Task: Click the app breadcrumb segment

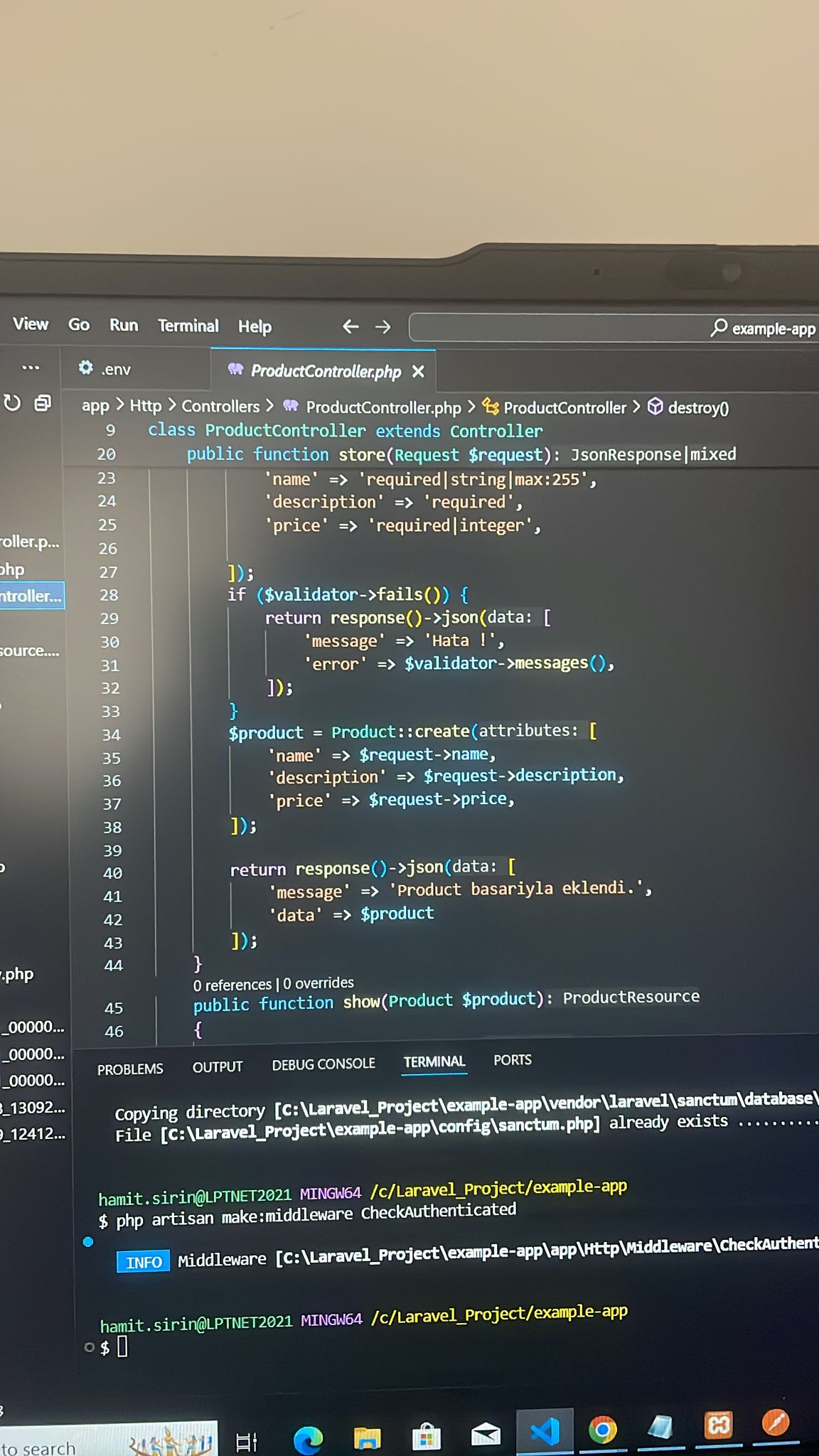Action: click(95, 406)
